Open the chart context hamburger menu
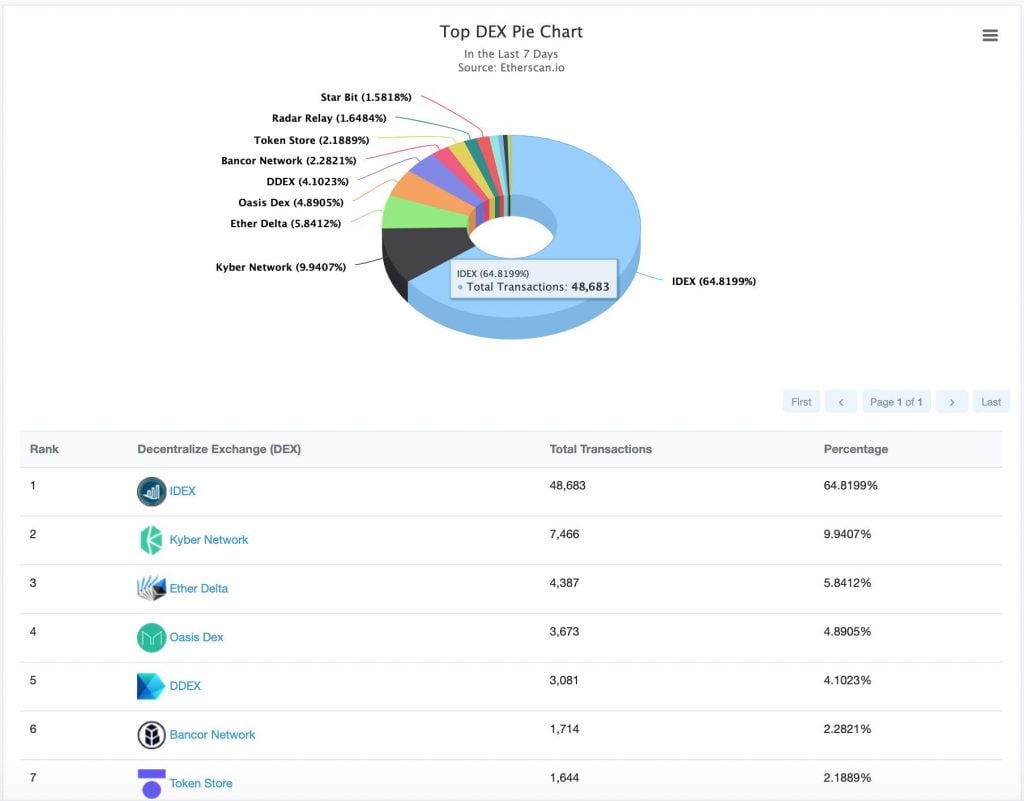Viewport: 1024px width, 801px height. coord(989,35)
